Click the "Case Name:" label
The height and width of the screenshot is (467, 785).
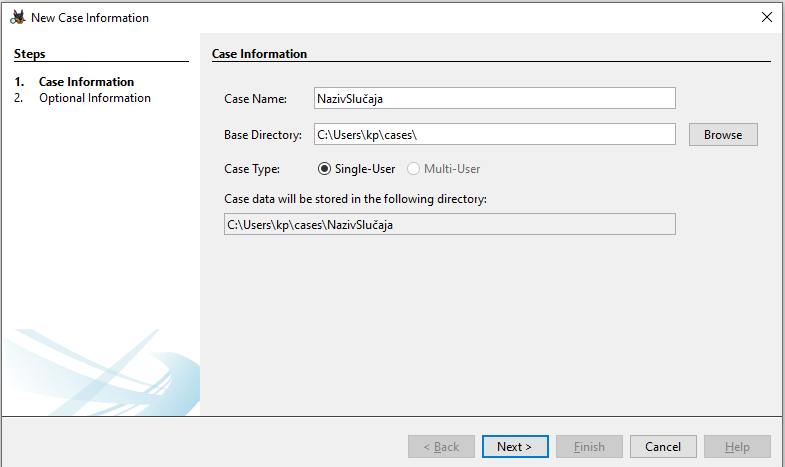(x=255, y=98)
